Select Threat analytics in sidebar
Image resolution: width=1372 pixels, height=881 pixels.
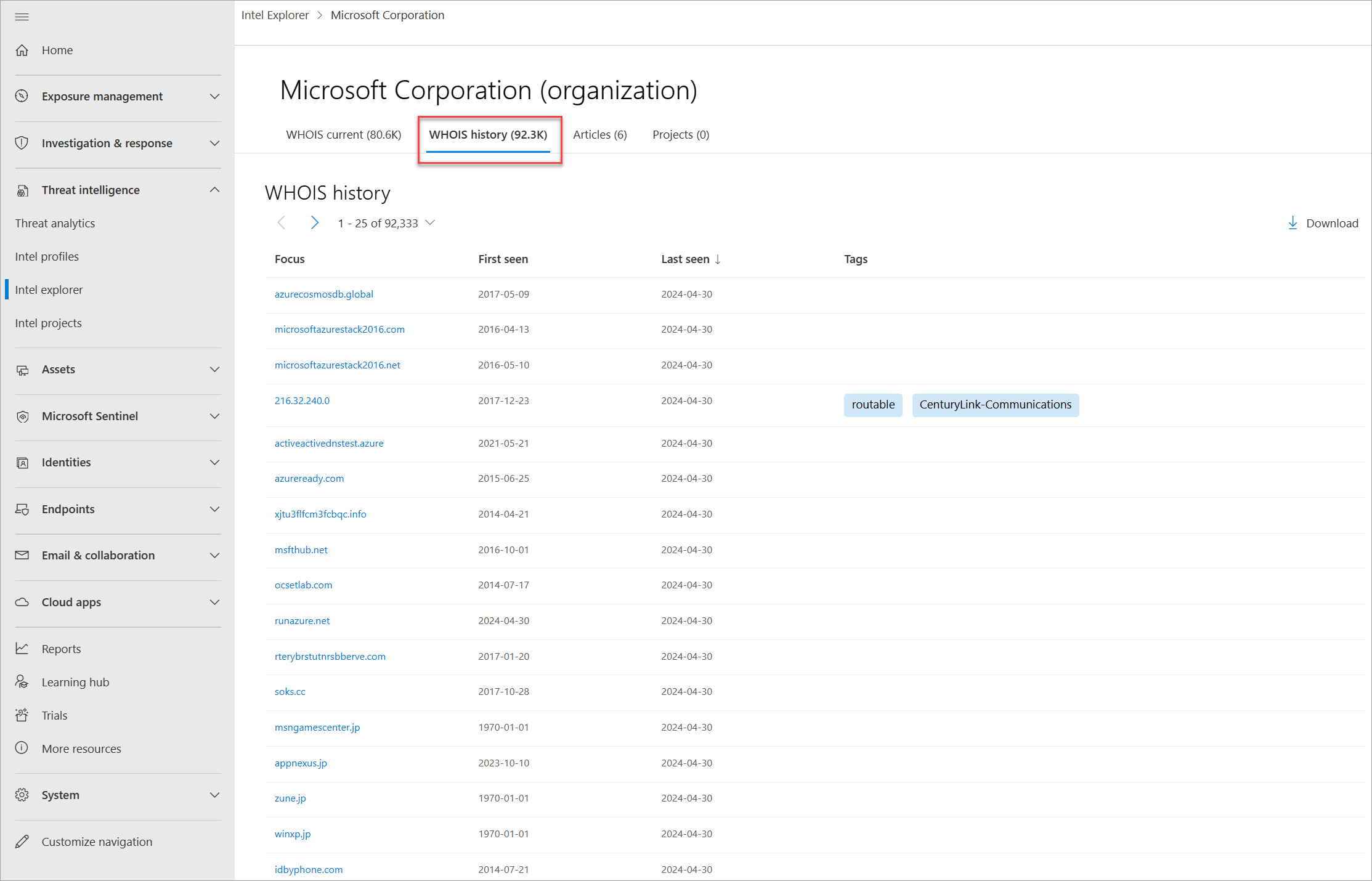click(55, 224)
